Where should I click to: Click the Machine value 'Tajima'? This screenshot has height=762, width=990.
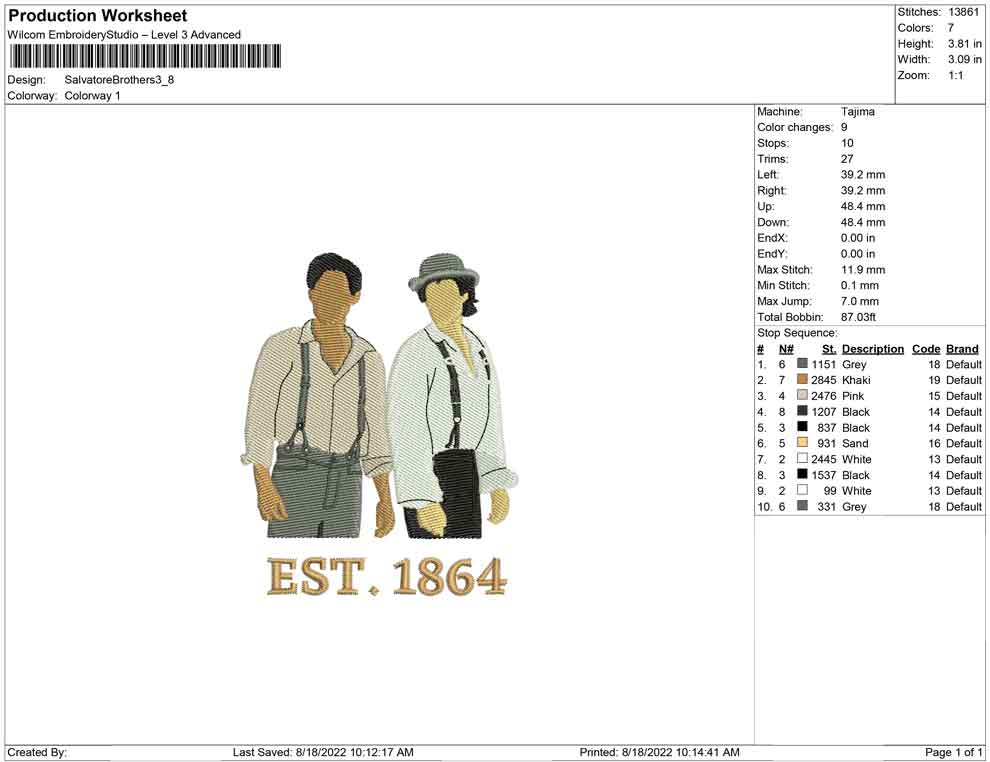(x=857, y=112)
